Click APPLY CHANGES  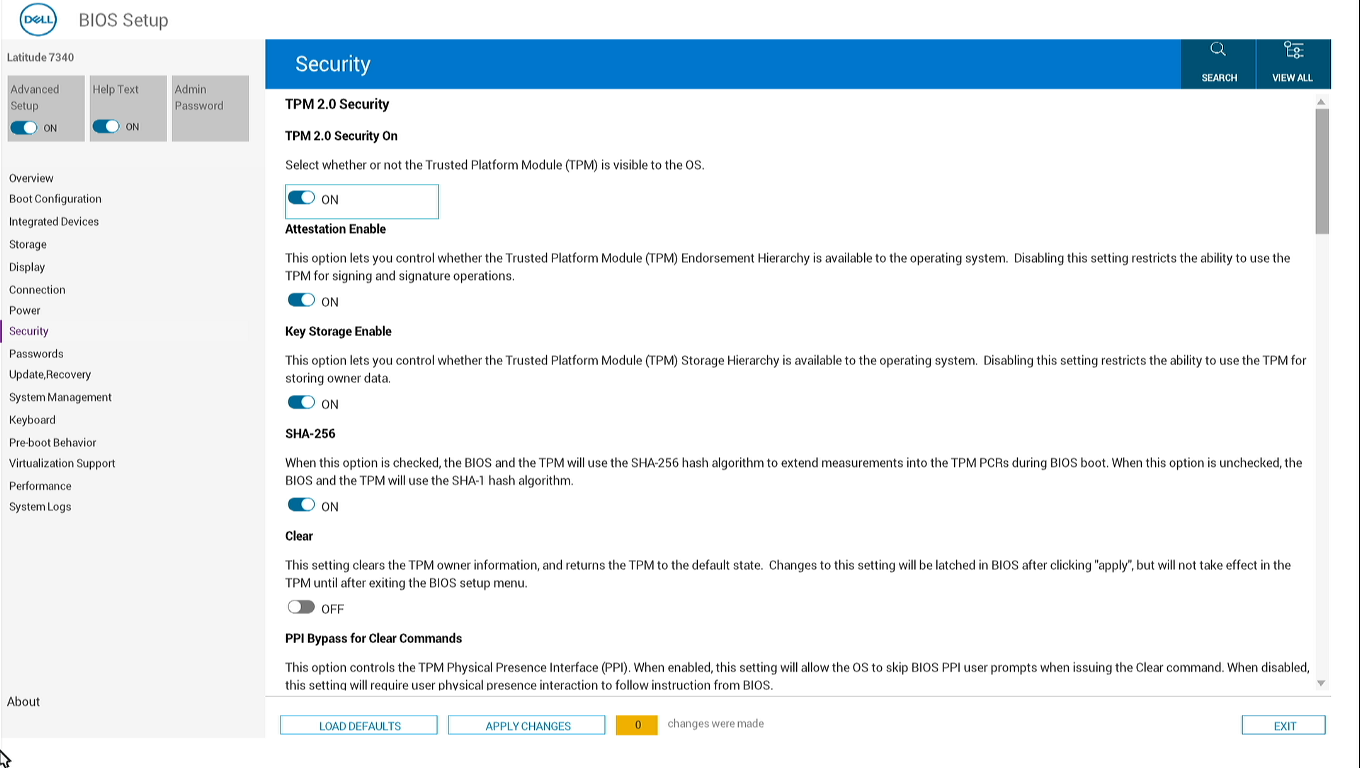click(x=526, y=724)
